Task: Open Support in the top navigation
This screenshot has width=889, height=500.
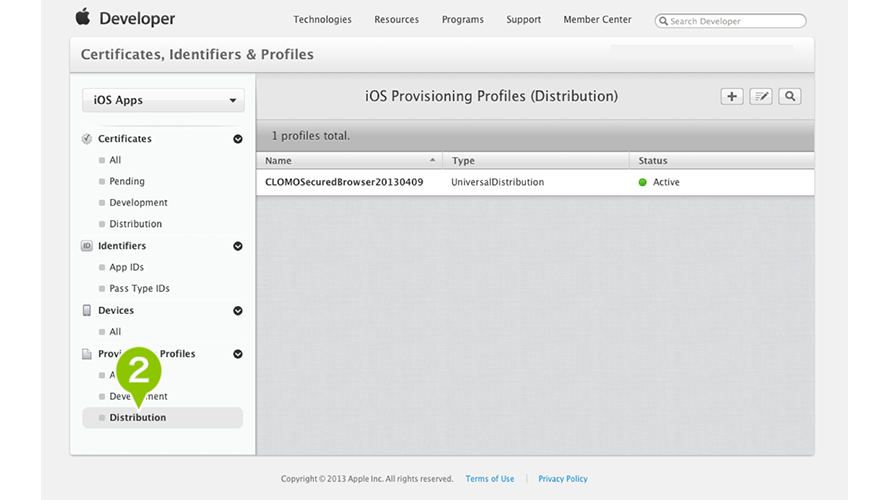Action: pyautogui.click(x=523, y=19)
